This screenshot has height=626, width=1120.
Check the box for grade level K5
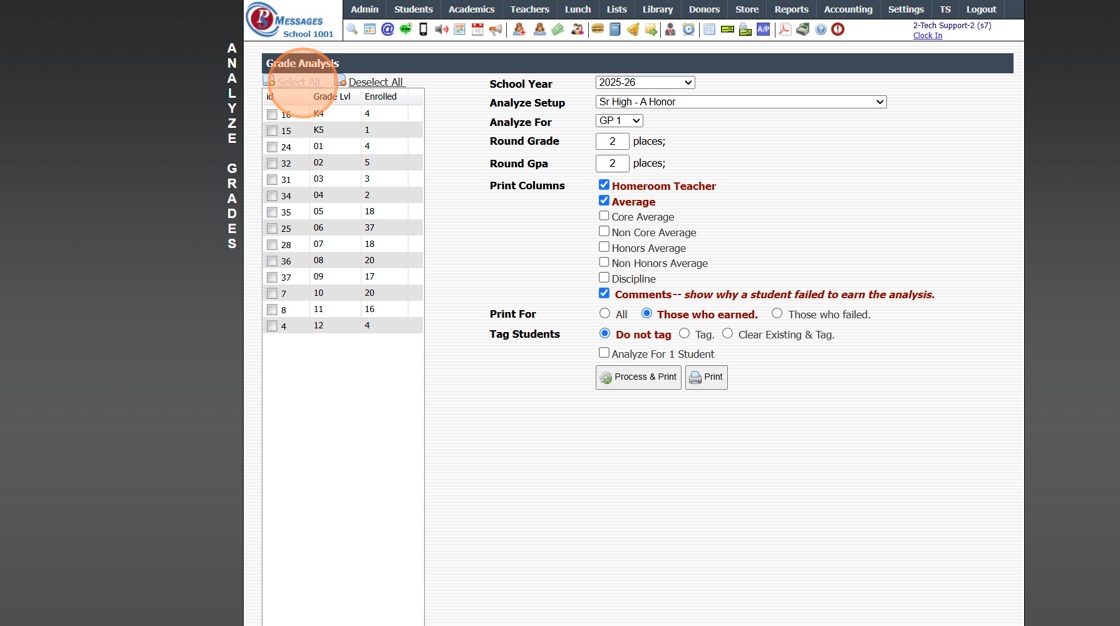(x=272, y=131)
